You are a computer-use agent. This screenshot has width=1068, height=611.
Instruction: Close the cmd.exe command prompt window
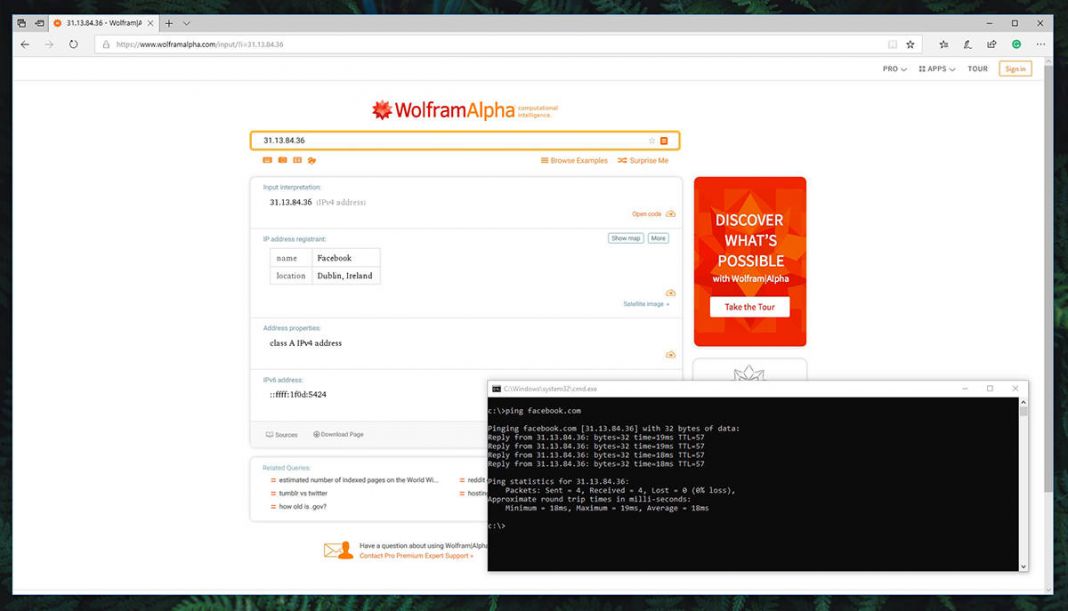[1015, 389]
